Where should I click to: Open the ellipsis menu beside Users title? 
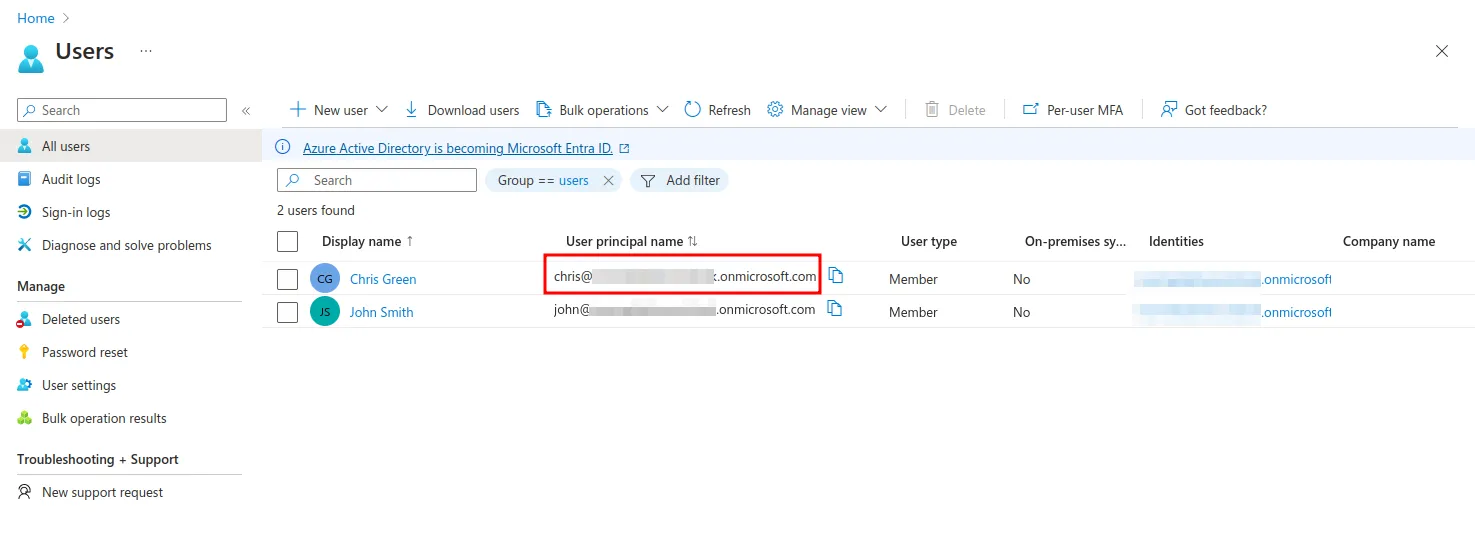click(146, 51)
